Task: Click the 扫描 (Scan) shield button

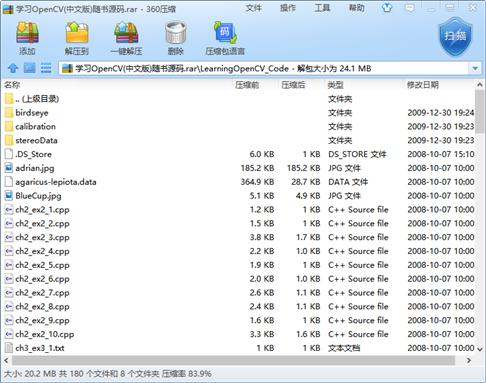Action: point(455,37)
